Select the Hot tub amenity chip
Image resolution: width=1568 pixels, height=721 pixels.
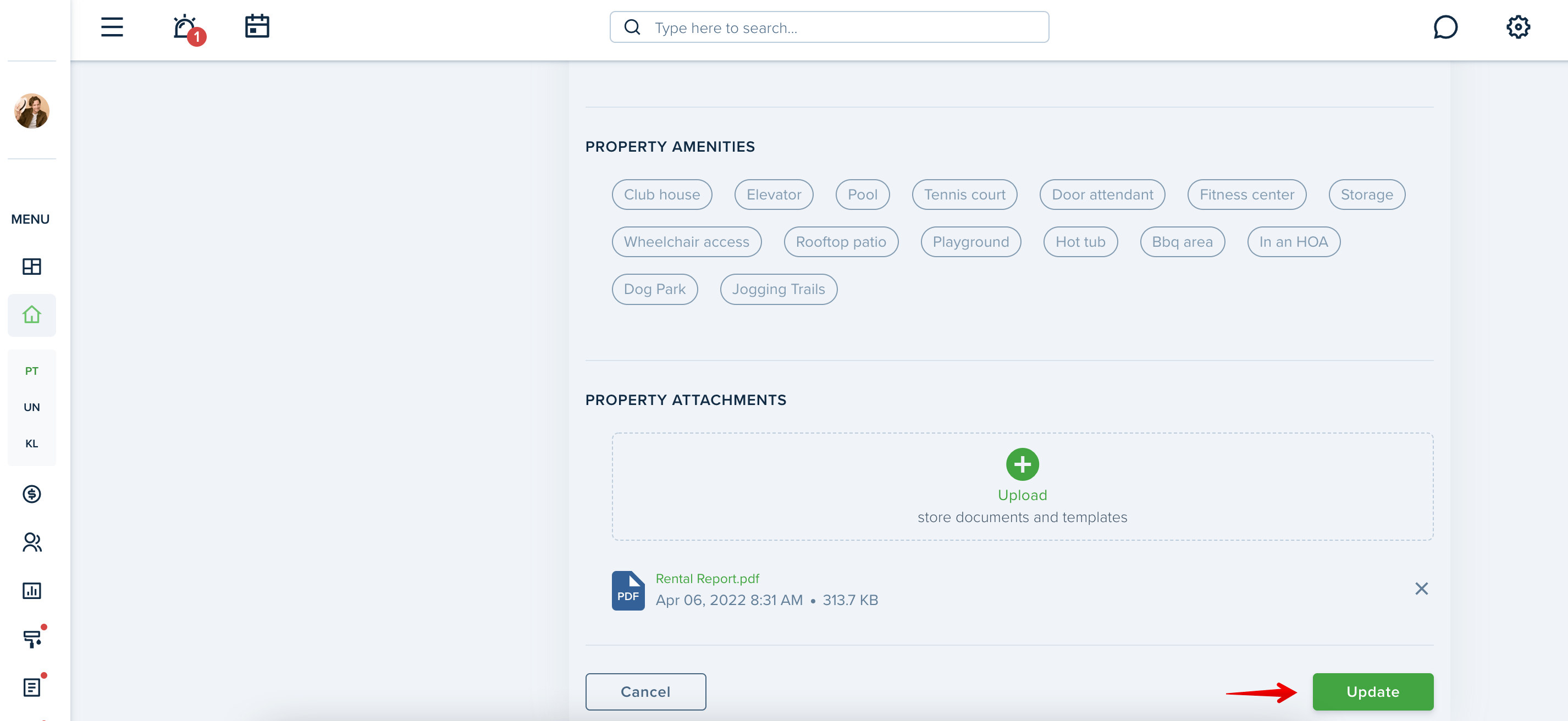(x=1080, y=242)
